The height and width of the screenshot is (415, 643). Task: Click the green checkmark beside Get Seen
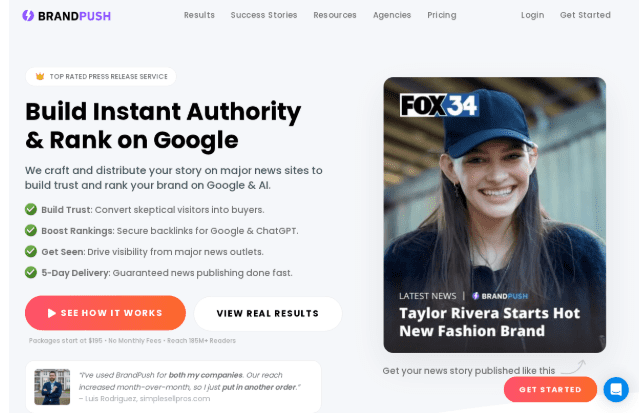[x=31, y=251]
